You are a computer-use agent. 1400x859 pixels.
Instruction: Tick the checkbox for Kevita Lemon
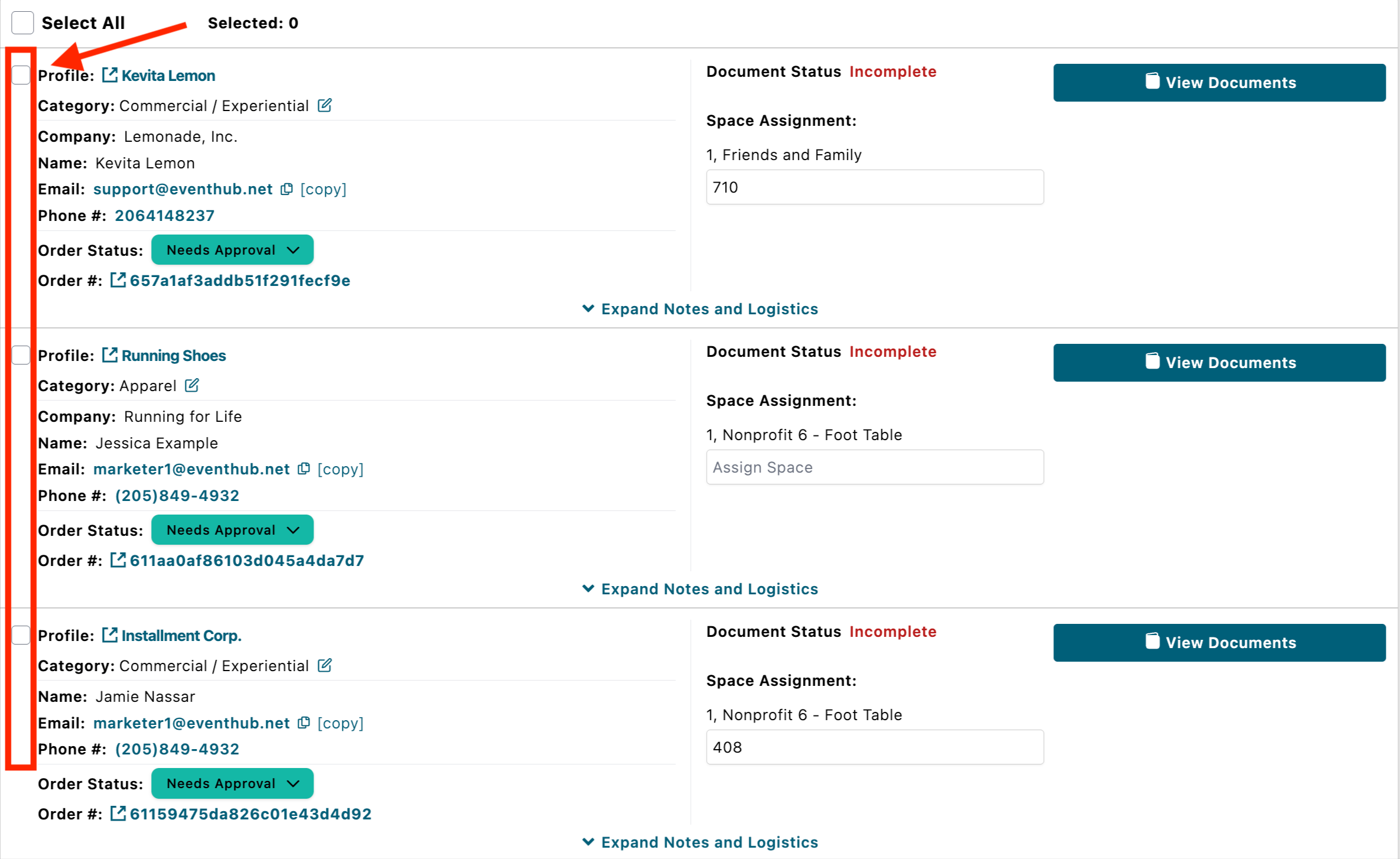pos(21,75)
